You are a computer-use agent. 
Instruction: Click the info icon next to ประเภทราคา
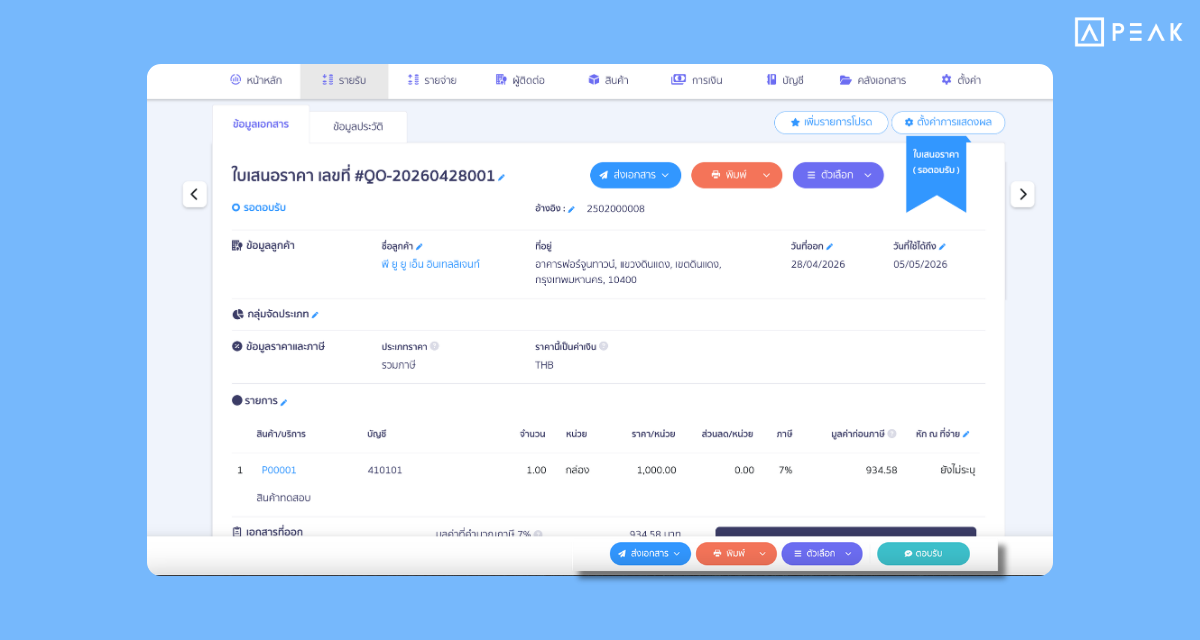click(x=434, y=346)
